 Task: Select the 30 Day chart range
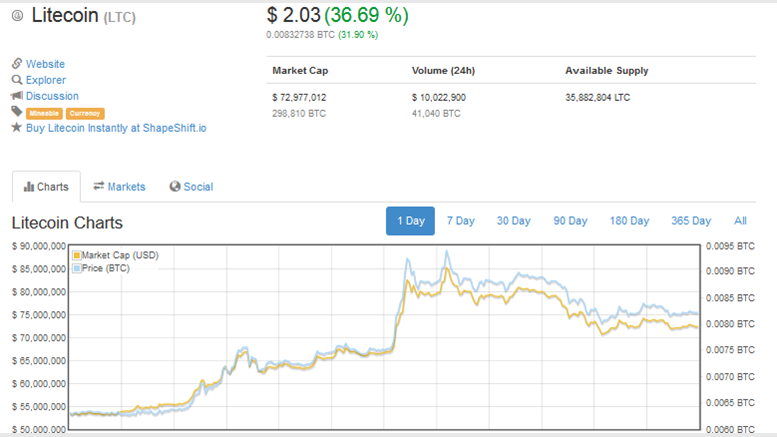[513, 221]
